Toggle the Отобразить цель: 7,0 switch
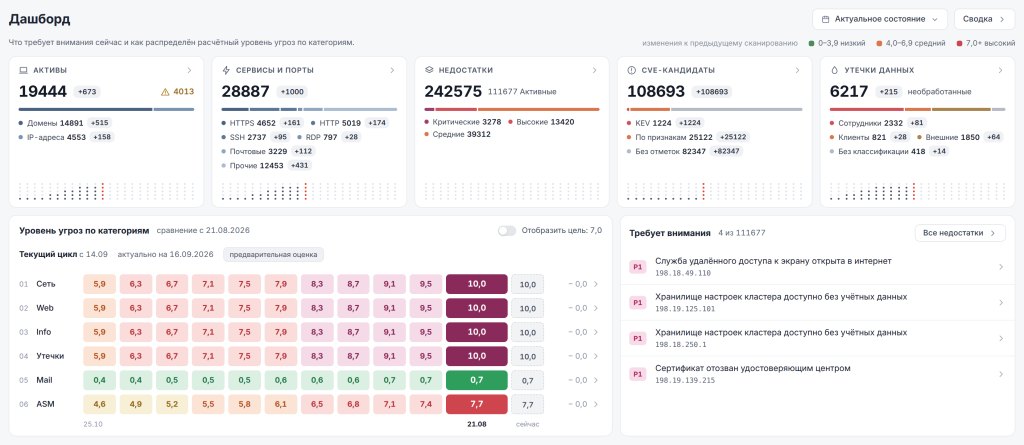Viewport: 1024px width, 445px height. 507,231
